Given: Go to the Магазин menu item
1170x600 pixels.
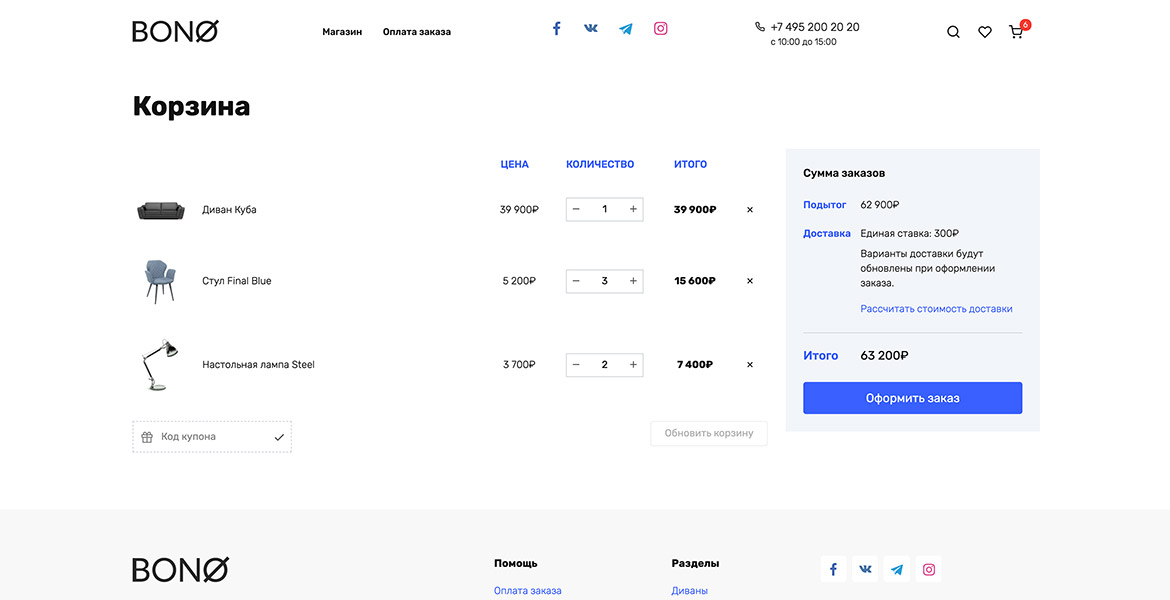Looking at the screenshot, I should pyautogui.click(x=342, y=31).
